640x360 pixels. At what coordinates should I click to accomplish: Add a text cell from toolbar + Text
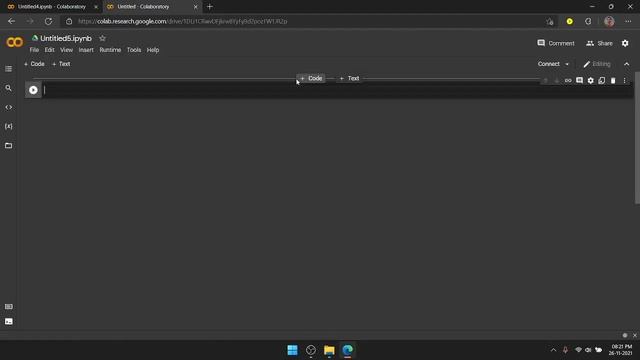[61, 64]
